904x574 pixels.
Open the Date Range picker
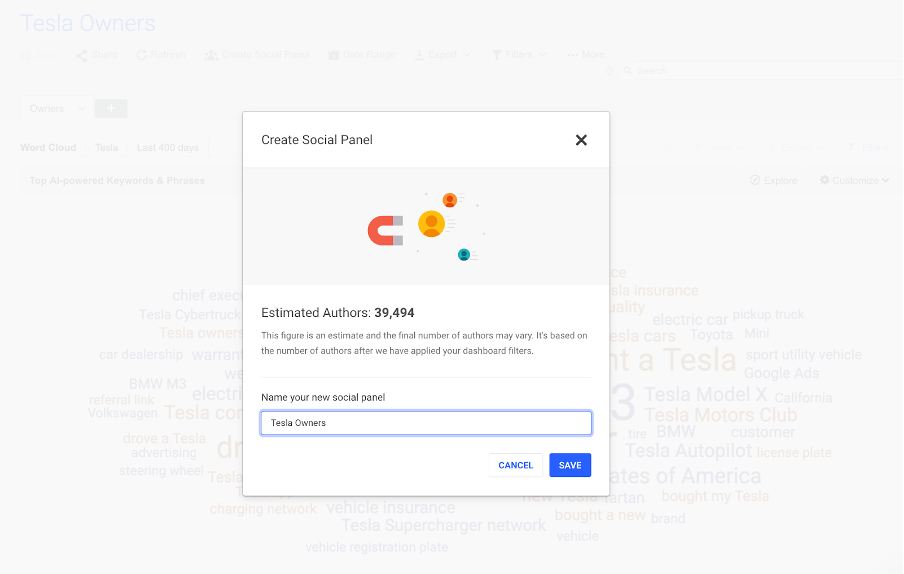coord(362,55)
